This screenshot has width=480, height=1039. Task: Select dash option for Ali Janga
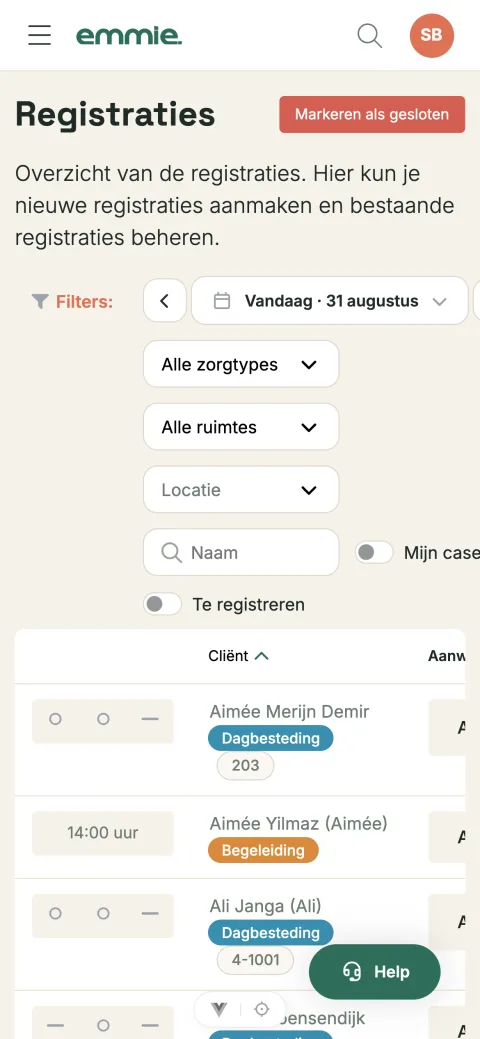(150, 914)
